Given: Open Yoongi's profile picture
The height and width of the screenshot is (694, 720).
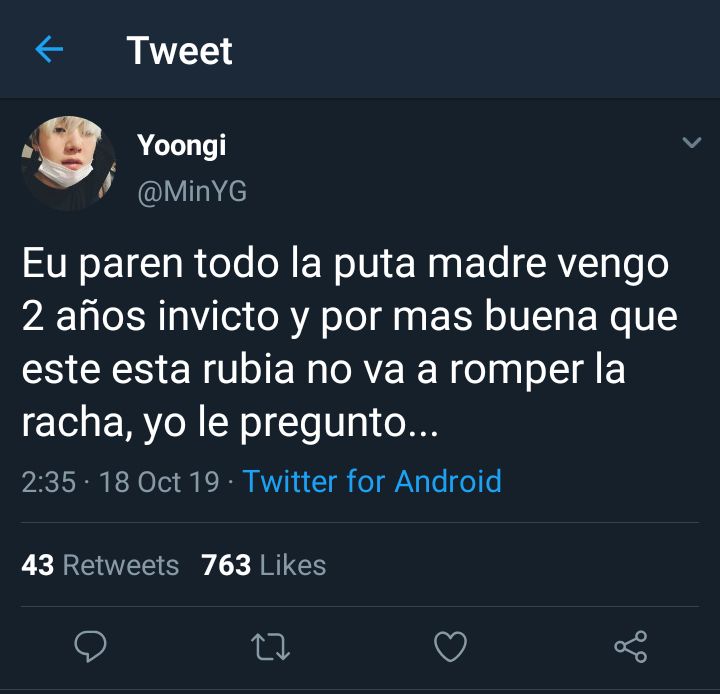Looking at the screenshot, I should [x=68, y=164].
